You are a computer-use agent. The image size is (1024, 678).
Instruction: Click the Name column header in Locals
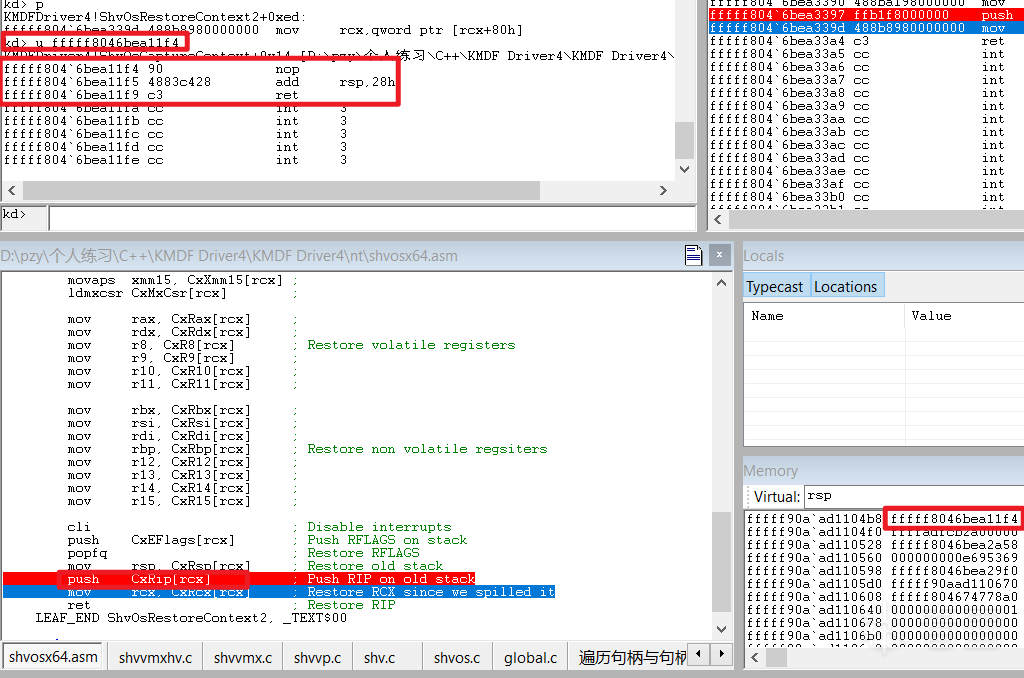point(824,316)
